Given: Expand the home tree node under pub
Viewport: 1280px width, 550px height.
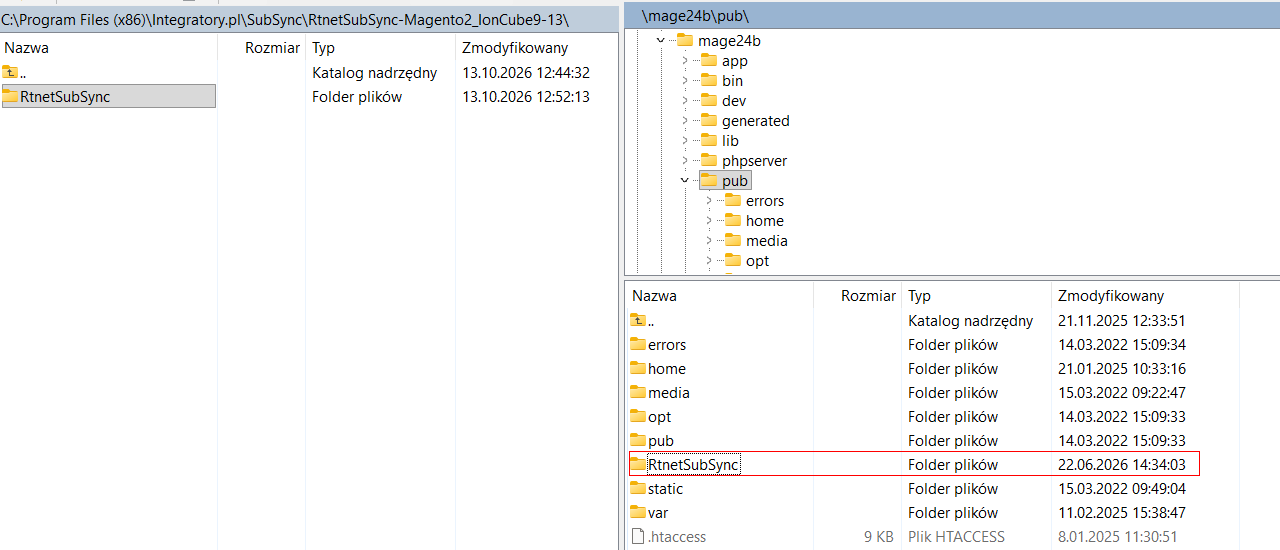Looking at the screenshot, I should (x=709, y=220).
